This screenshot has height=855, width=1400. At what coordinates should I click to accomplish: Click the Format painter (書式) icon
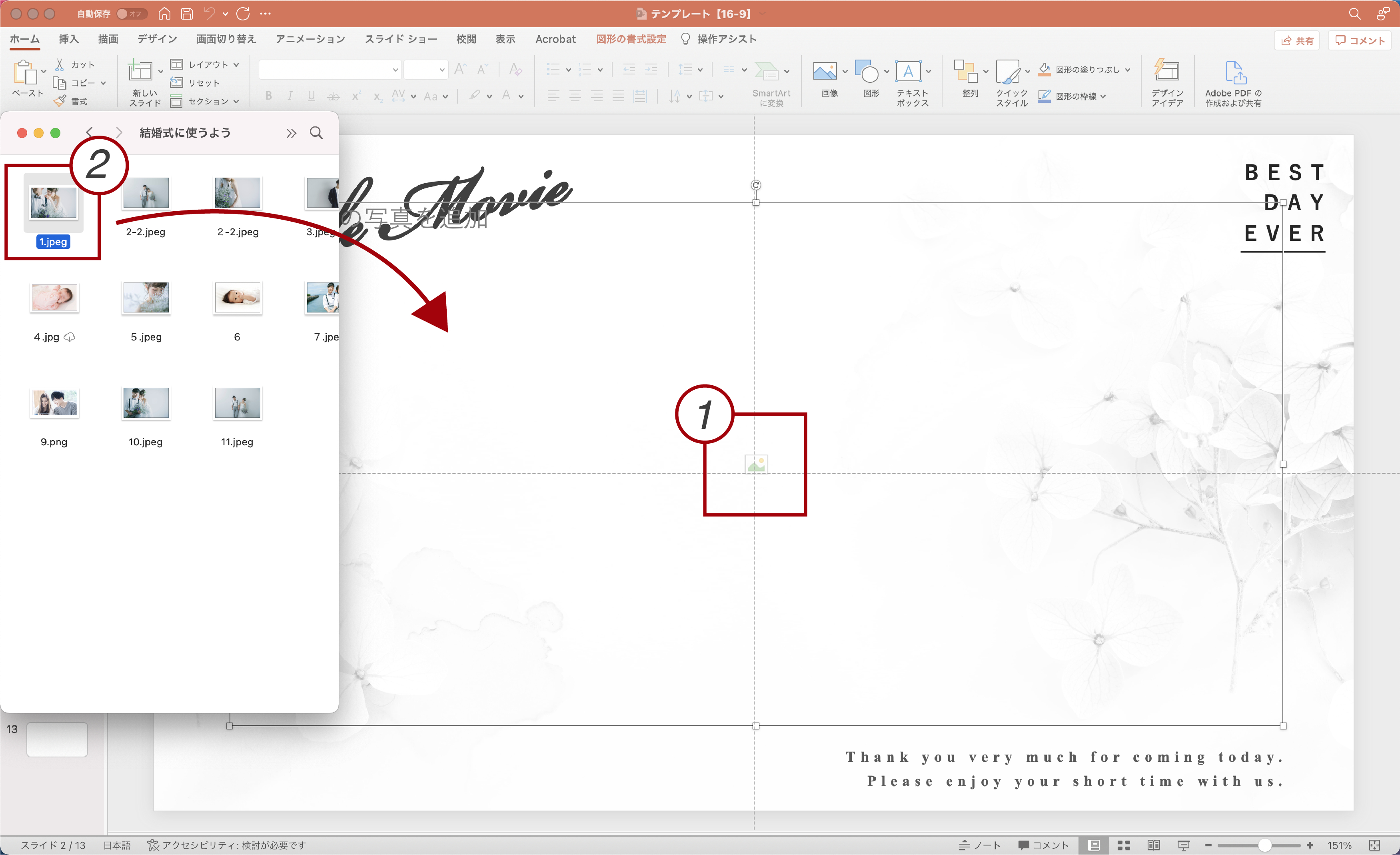(60, 101)
